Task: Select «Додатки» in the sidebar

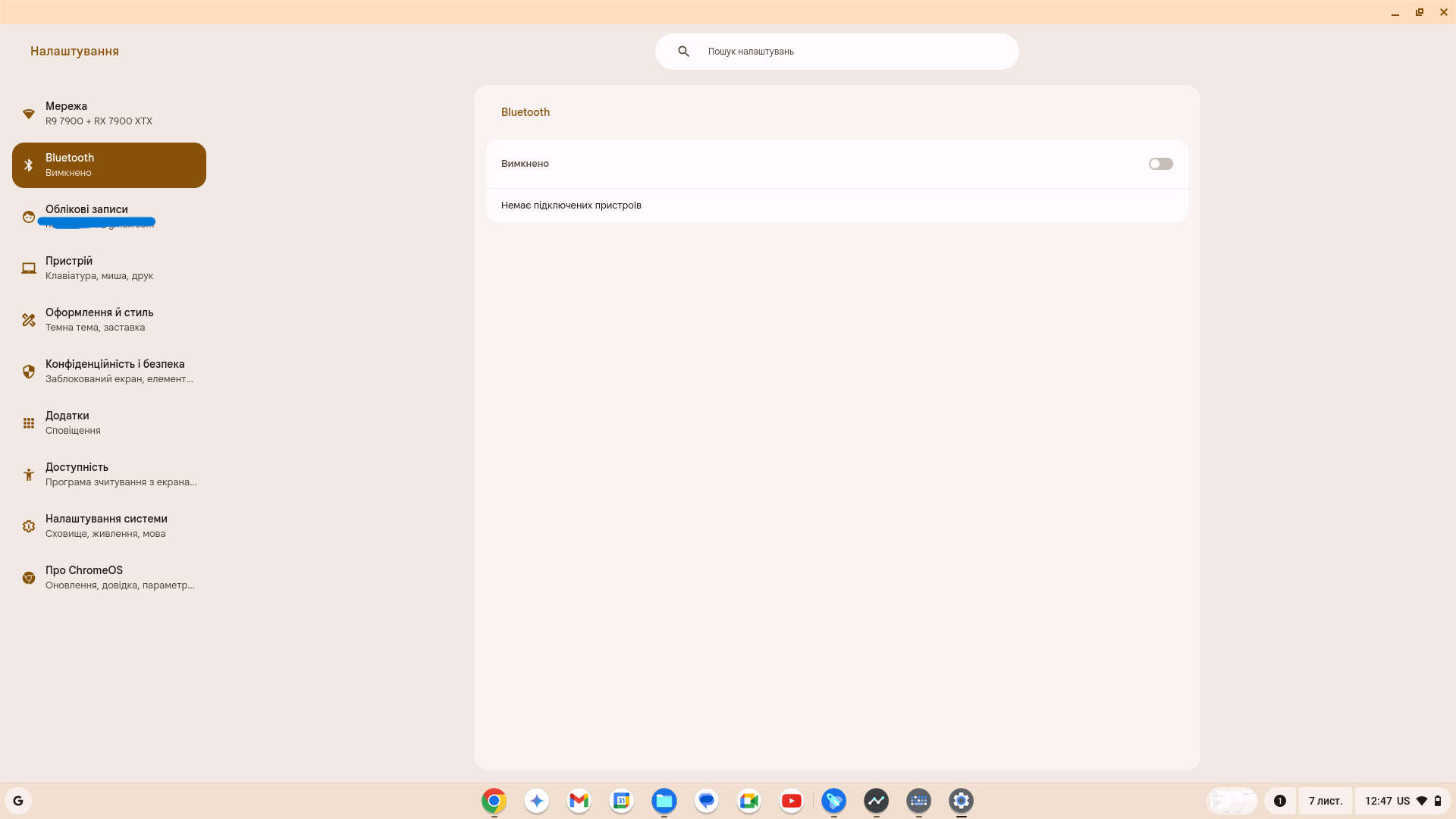Action: pos(108,422)
